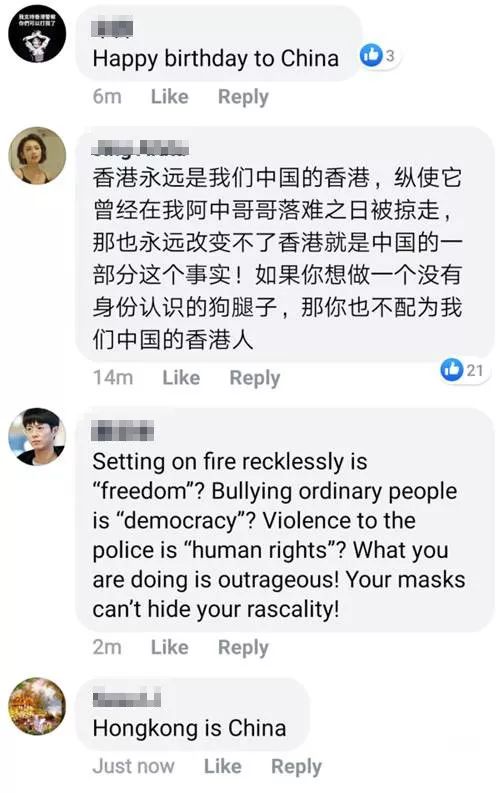Open blurred username above 'Setting on fire'
The width and height of the screenshot is (499, 793).
[x=123, y=432]
